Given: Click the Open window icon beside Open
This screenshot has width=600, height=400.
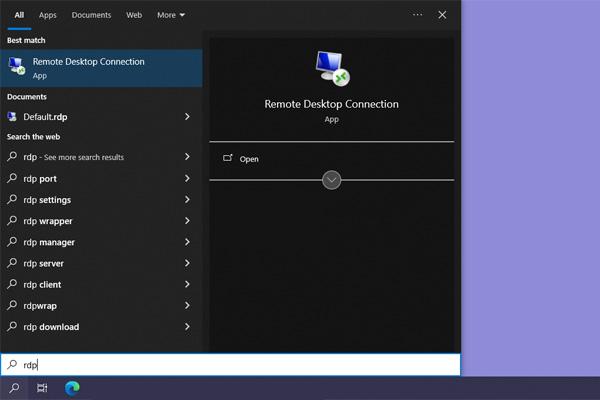Looking at the screenshot, I should [228, 158].
